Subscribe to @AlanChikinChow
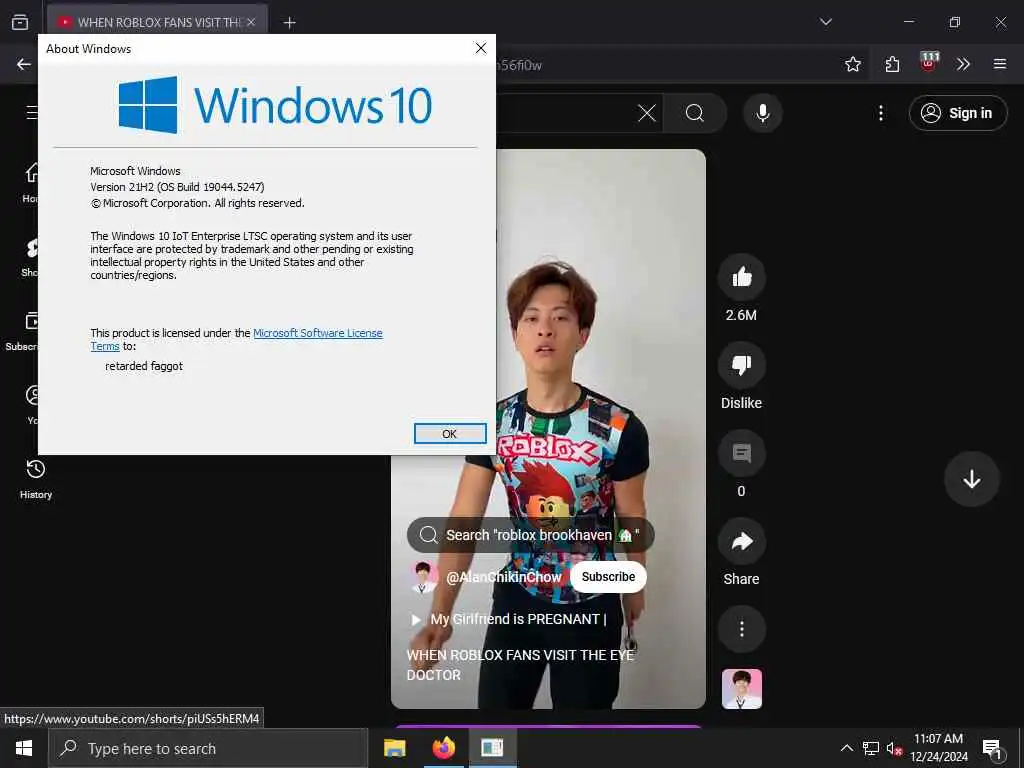The width and height of the screenshot is (1024, 768). 608,577
